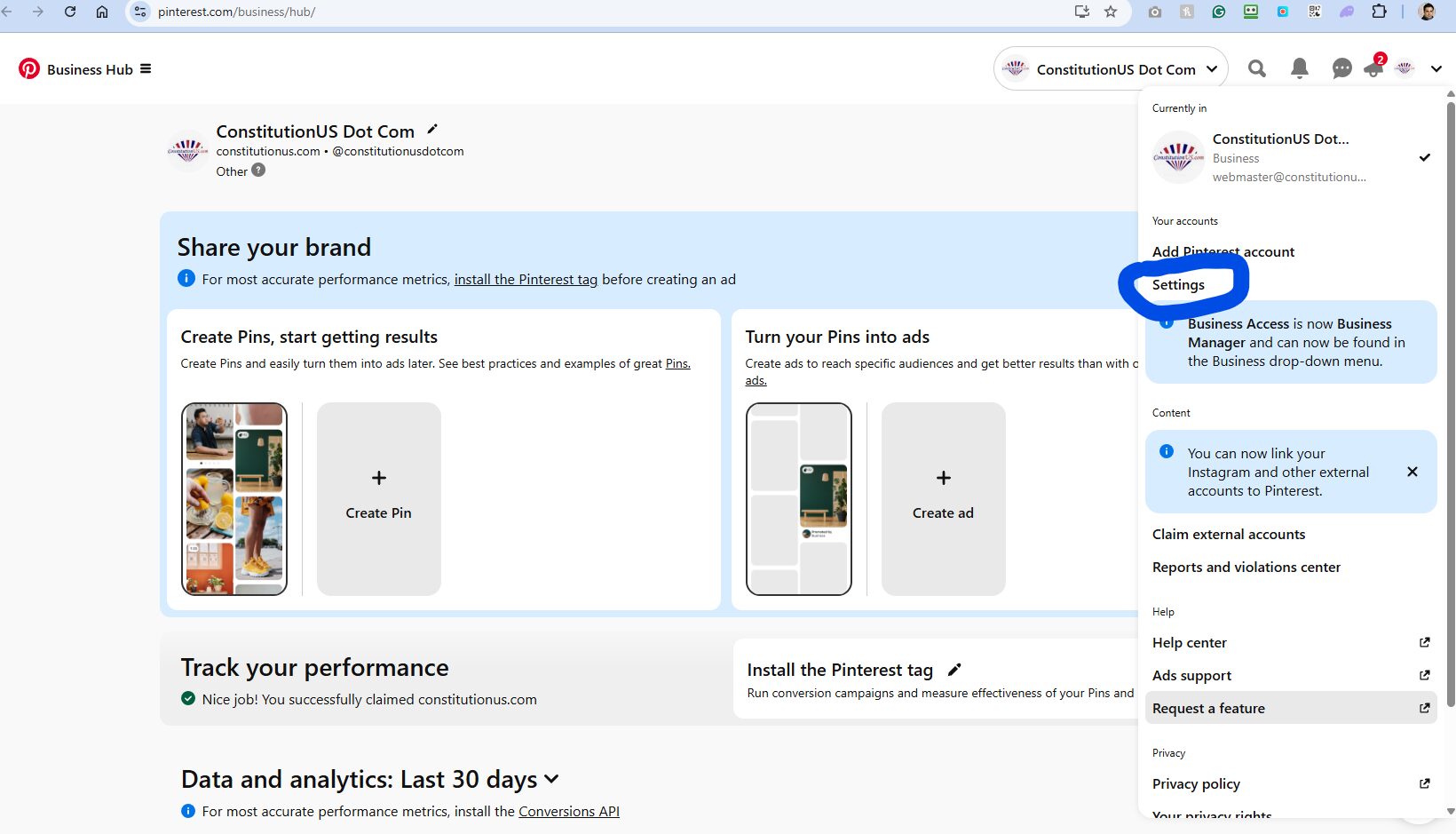Open the Business Hub hamburger menu
The image size is (1456, 834).
point(146,69)
